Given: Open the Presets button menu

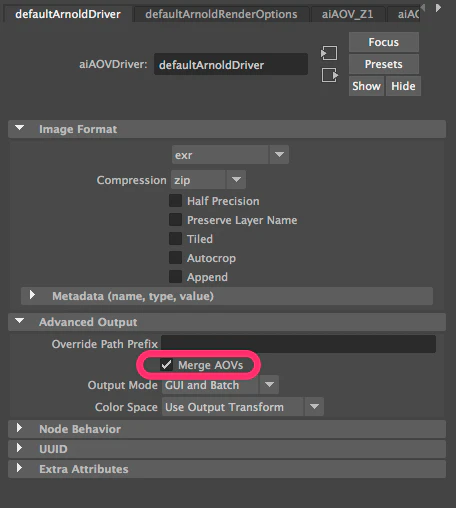Looking at the screenshot, I should pos(384,64).
